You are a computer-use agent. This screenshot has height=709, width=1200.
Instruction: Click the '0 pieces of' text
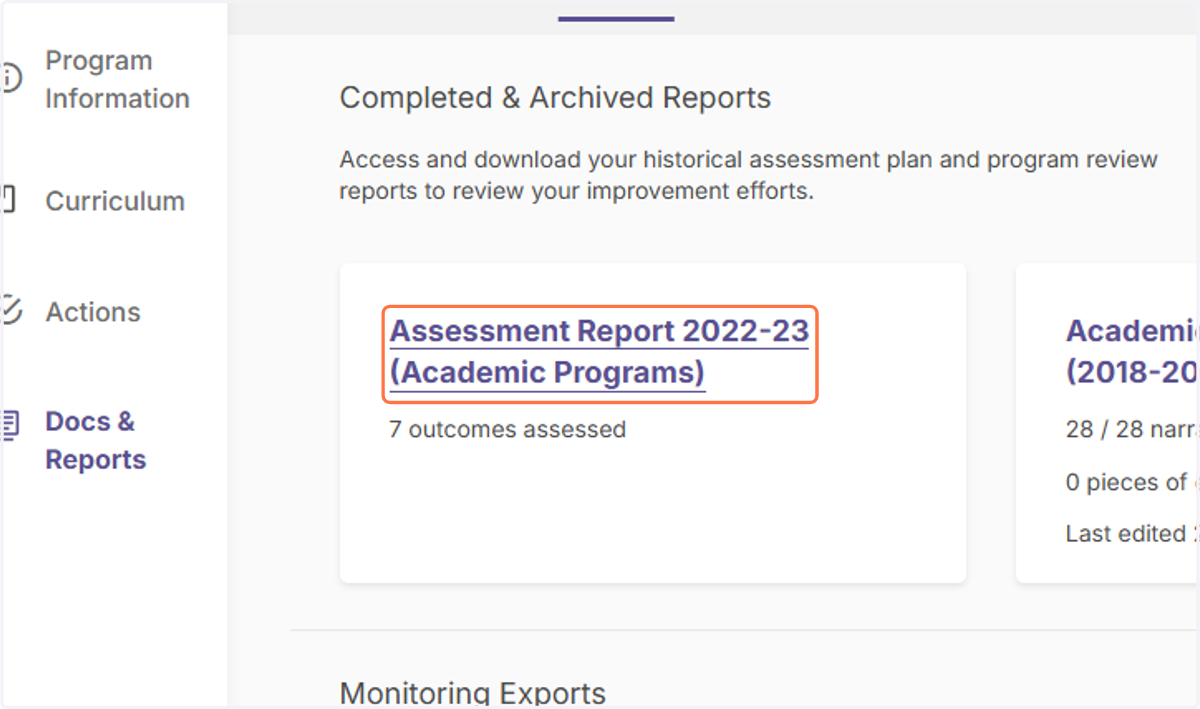pos(1131,482)
